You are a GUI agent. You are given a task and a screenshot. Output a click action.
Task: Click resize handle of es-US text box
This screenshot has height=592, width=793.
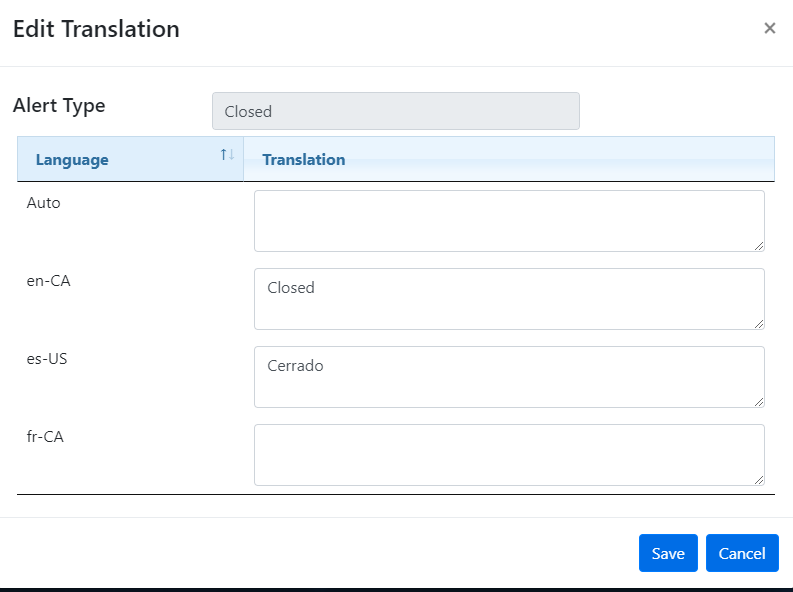759,401
